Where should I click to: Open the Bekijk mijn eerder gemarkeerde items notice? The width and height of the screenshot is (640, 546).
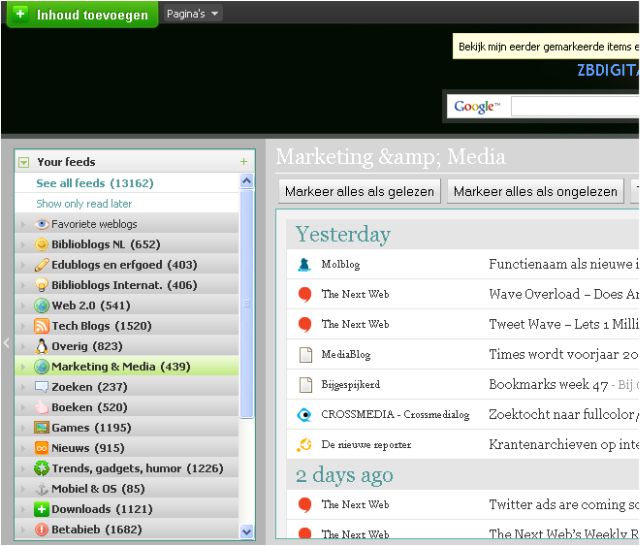[x=546, y=47]
